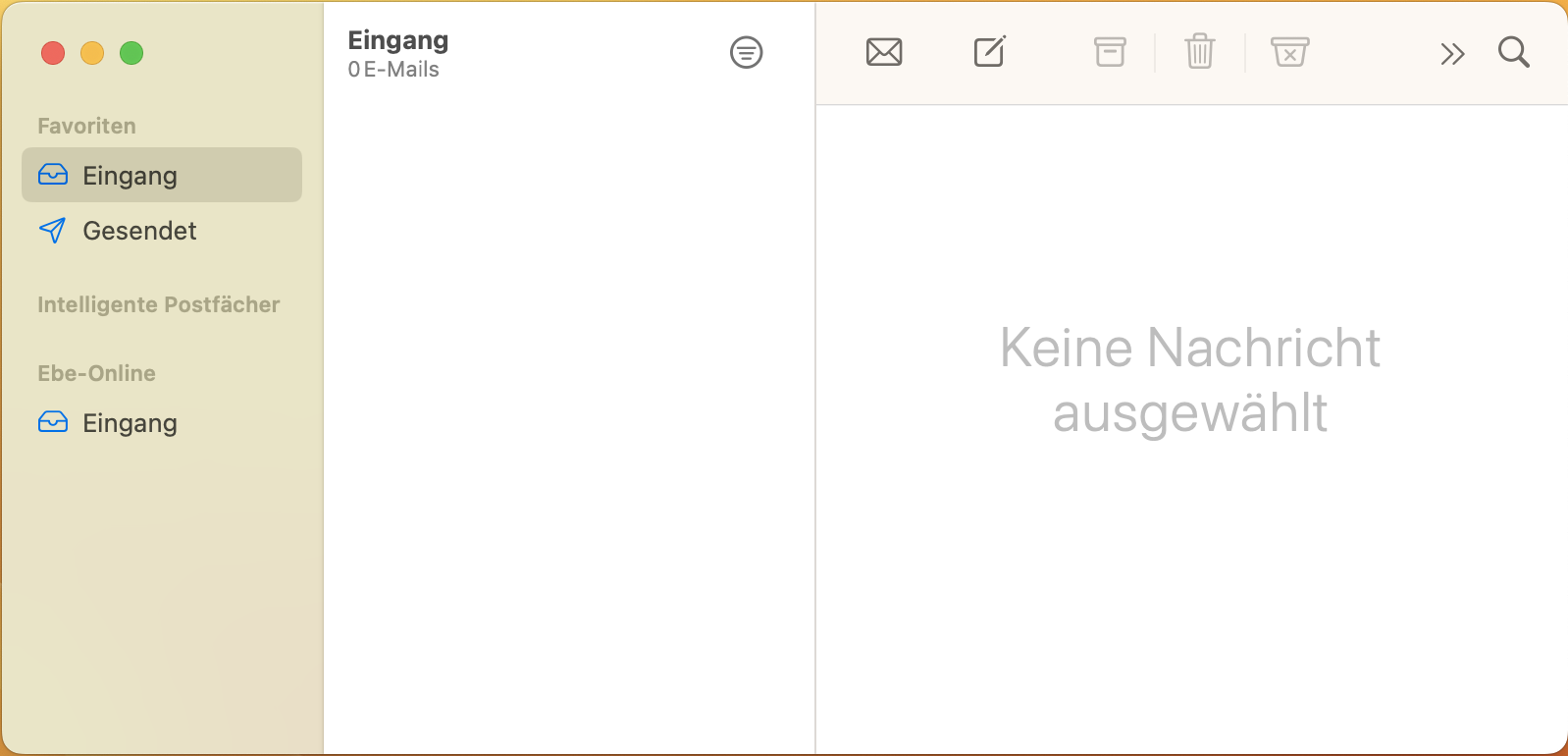Open the search magnifier
Image resolution: width=1568 pixels, height=756 pixels.
[x=1514, y=52]
